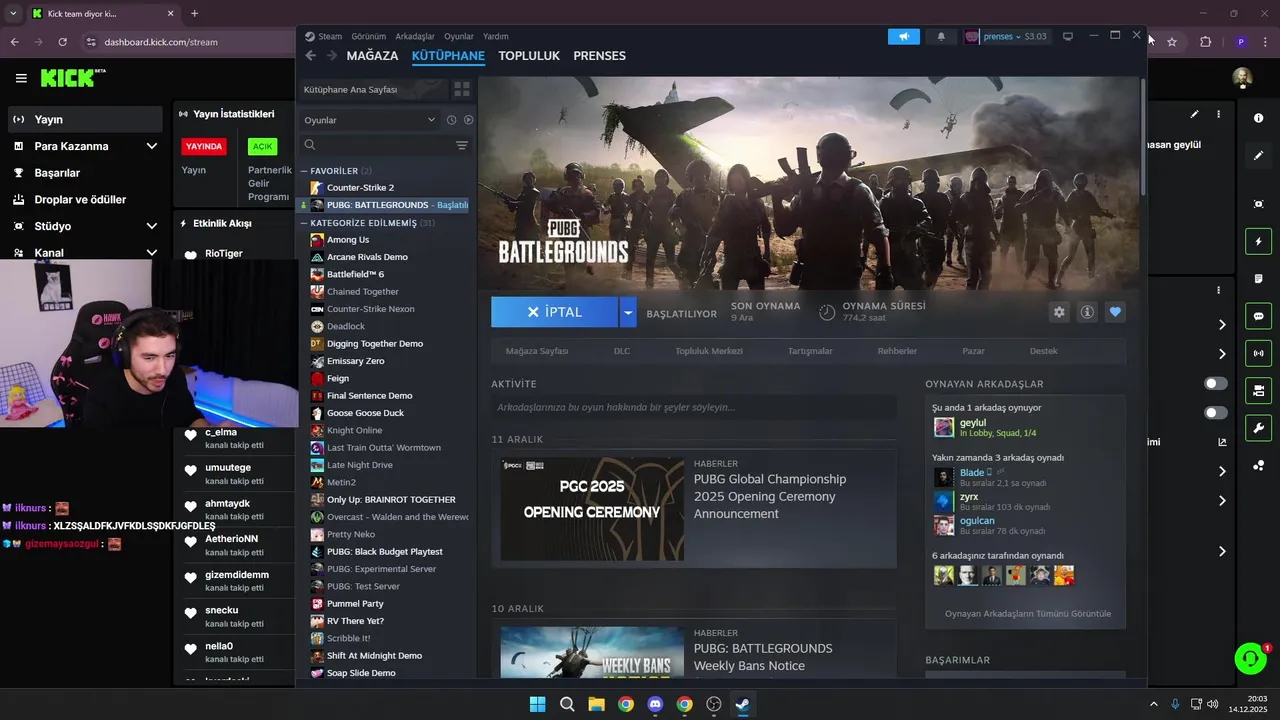
Task: Open Kick wrench tools sidebar icon
Action: coord(1258,428)
